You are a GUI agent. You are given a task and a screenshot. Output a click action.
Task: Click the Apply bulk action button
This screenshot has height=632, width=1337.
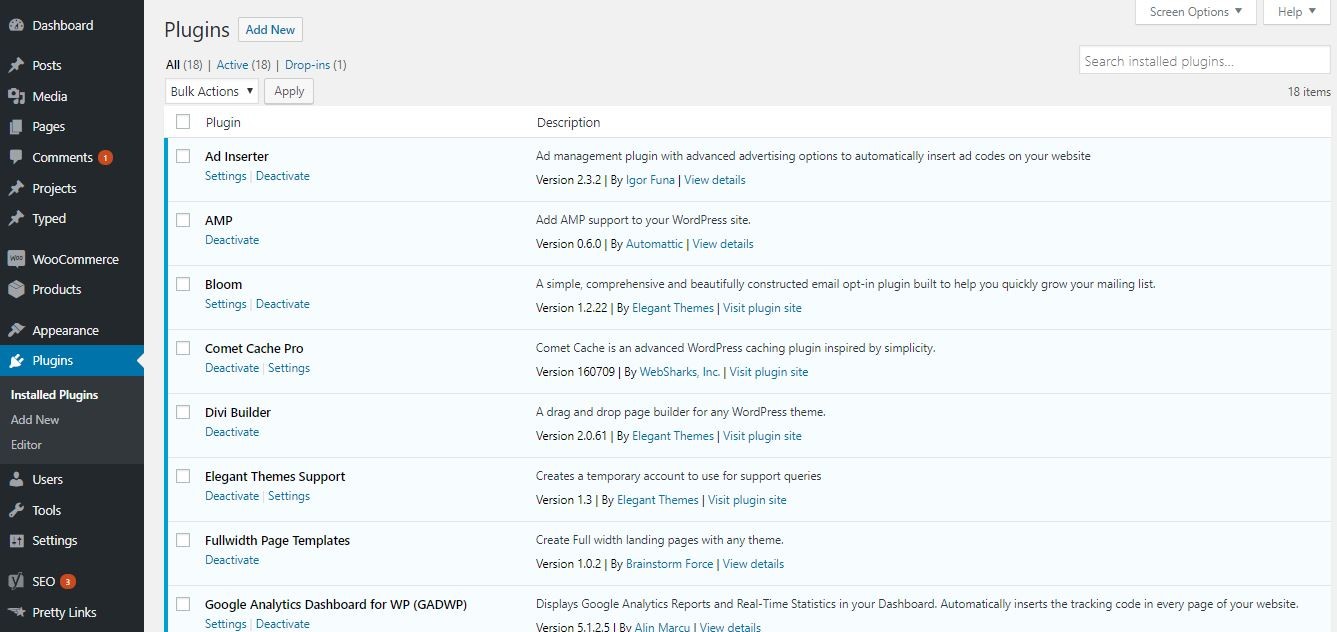[x=289, y=91]
